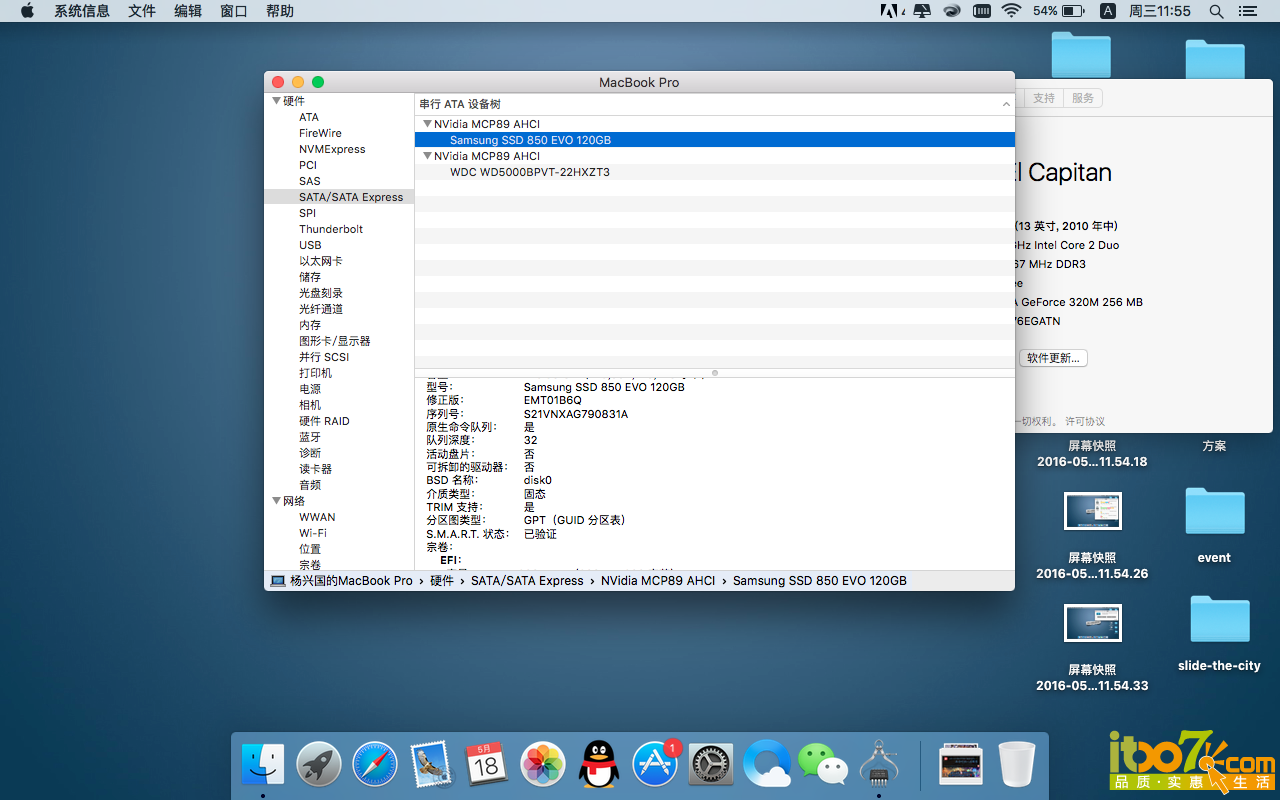Select Wi-Fi under 网络 in sidebar

click(313, 533)
